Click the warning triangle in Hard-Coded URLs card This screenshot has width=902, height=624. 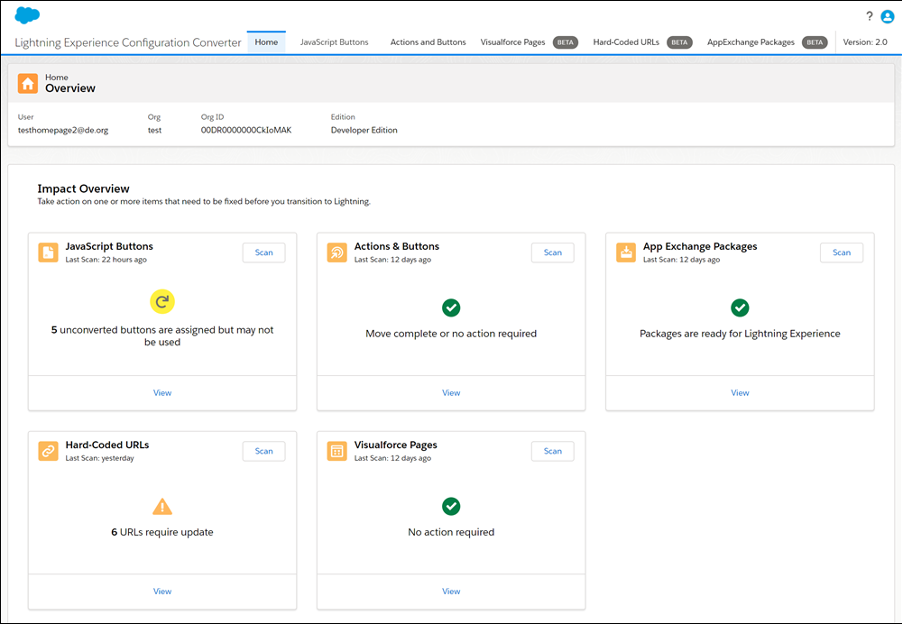click(162, 506)
